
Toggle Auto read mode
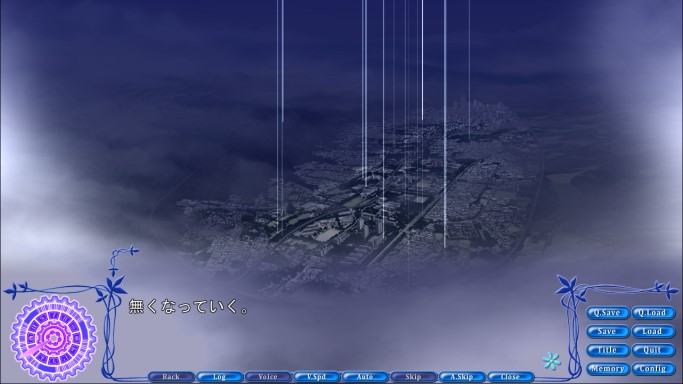point(365,377)
